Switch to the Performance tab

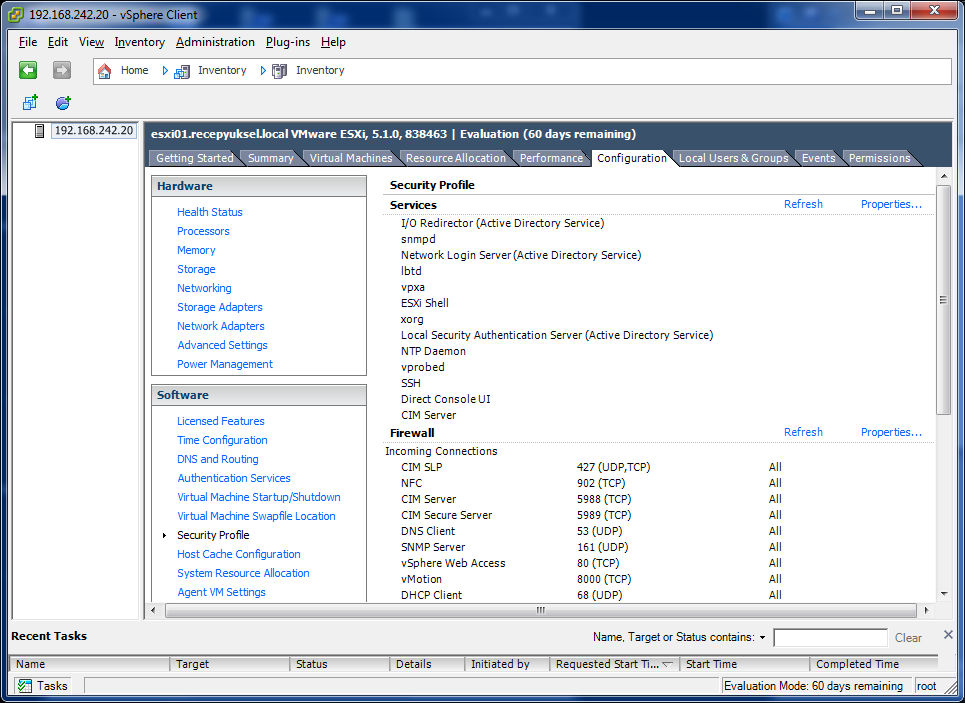coord(551,158)
